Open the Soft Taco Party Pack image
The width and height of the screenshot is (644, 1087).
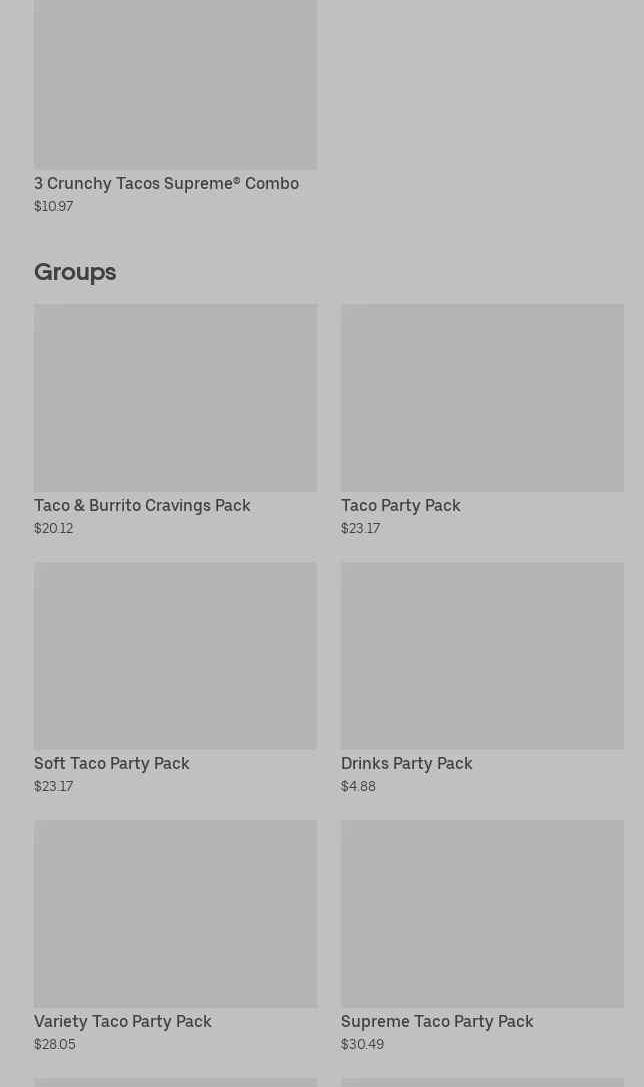(175, 655)
